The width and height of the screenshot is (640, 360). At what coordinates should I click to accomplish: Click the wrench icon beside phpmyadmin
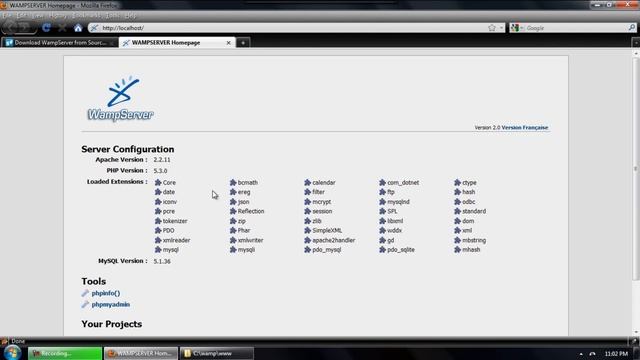tap(85, 304)
